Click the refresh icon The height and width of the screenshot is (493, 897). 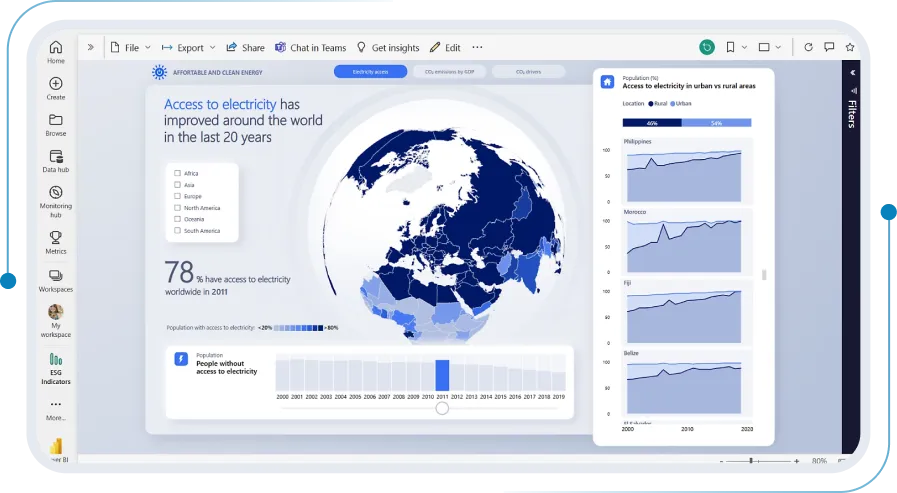[x=808, y=47]
